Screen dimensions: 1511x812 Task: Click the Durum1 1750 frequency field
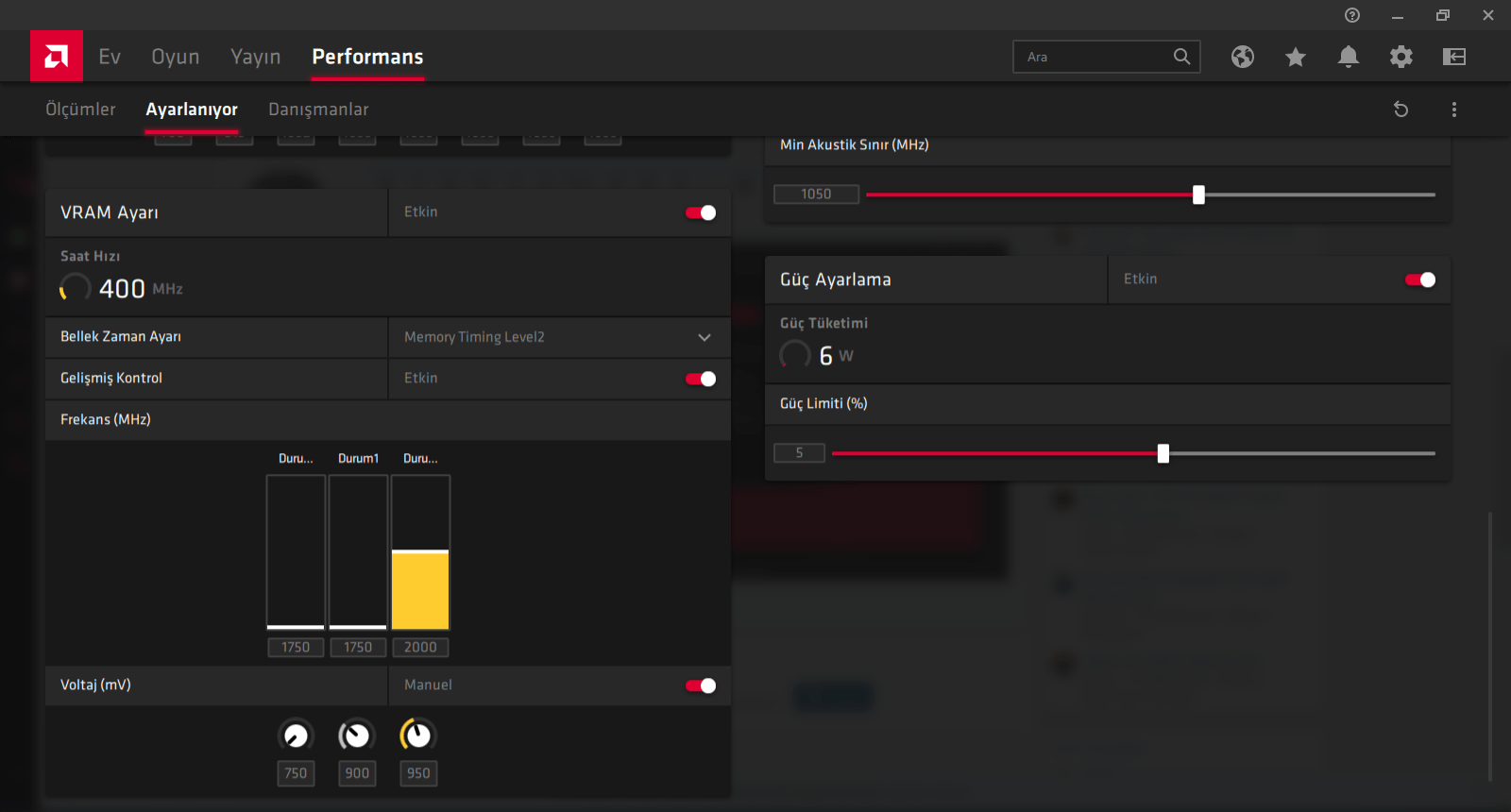pyautogui.click(x=358, y=648)
